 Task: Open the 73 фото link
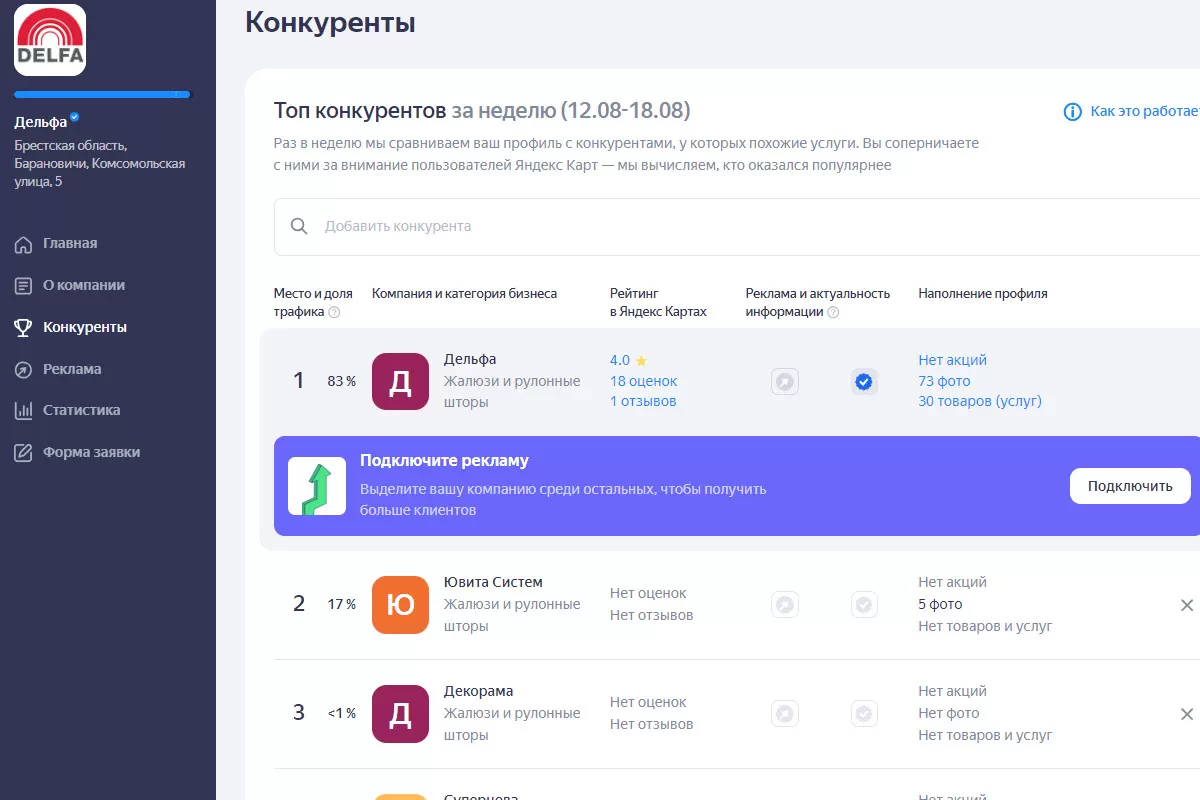(x=944, y=381)
